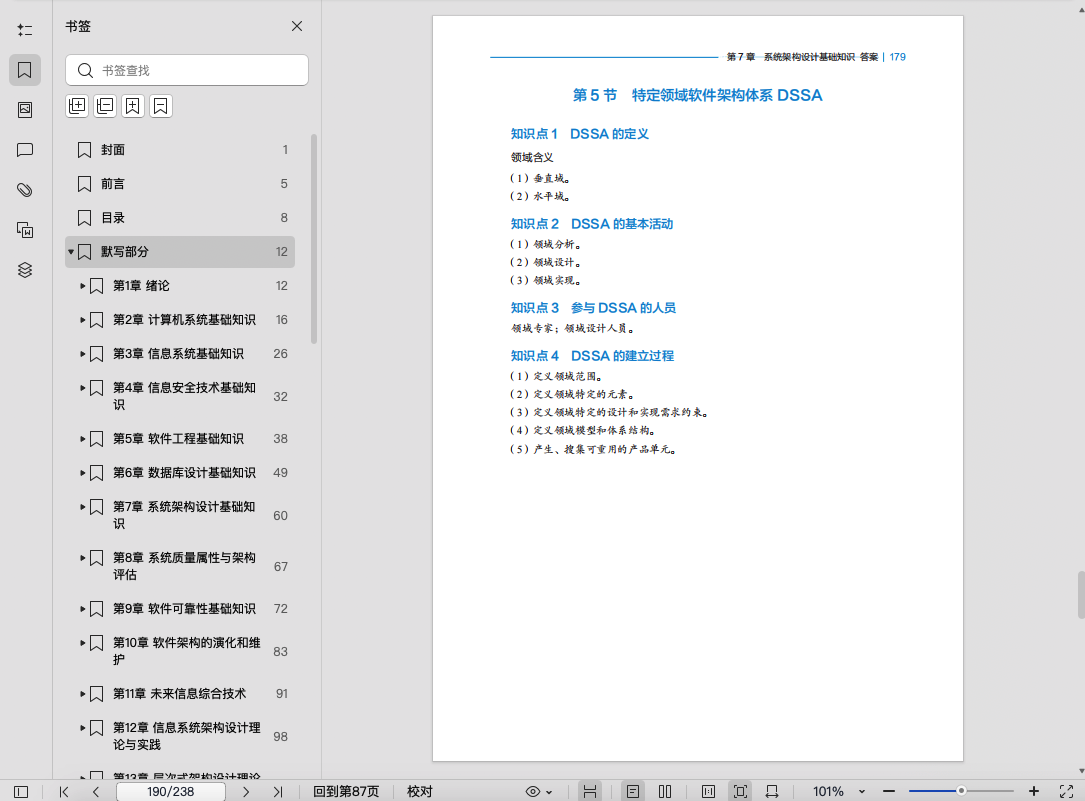
Task: Go to first page
Action: tap(64, 791)
